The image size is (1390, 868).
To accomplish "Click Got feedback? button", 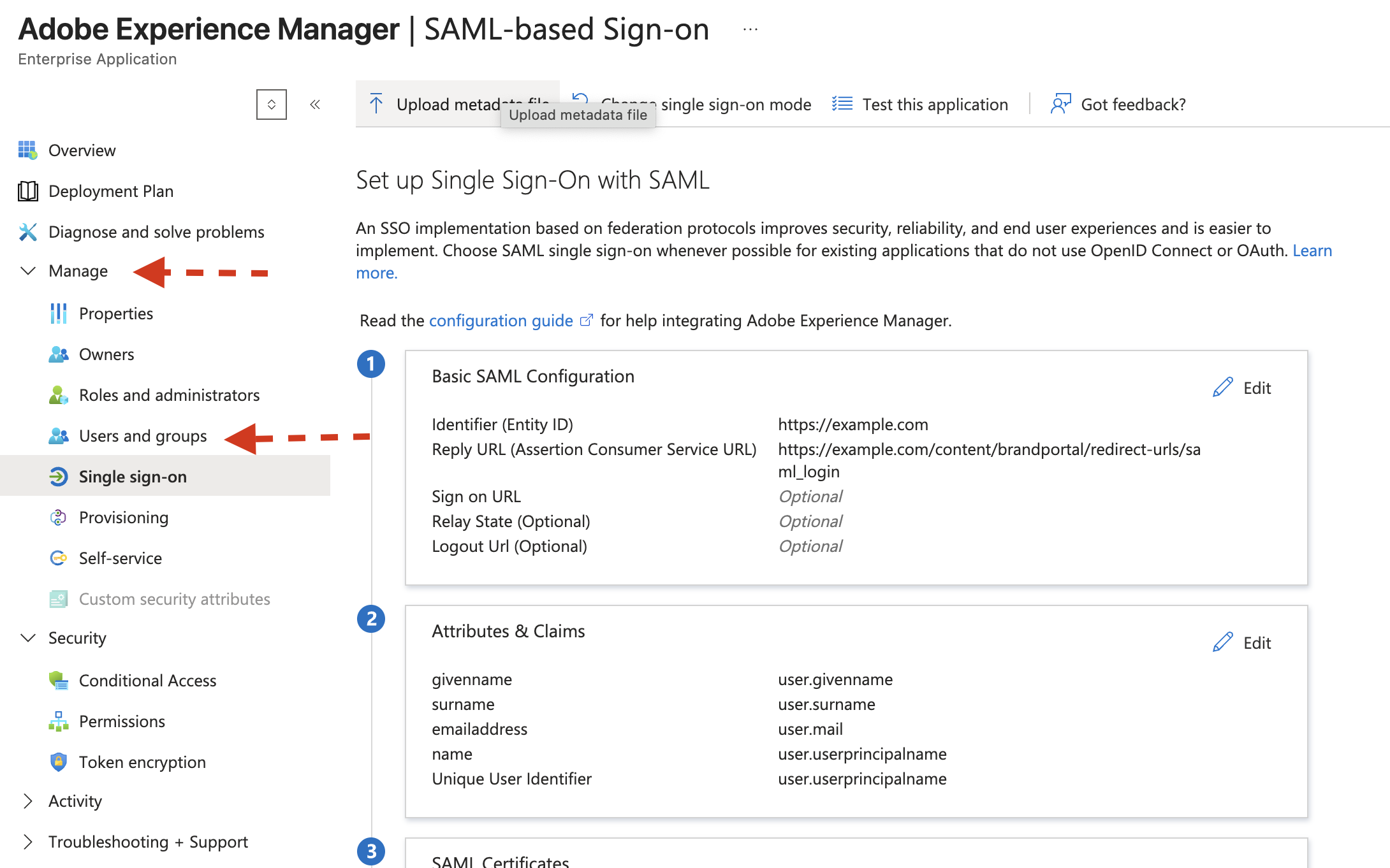I will (1118, 104).
